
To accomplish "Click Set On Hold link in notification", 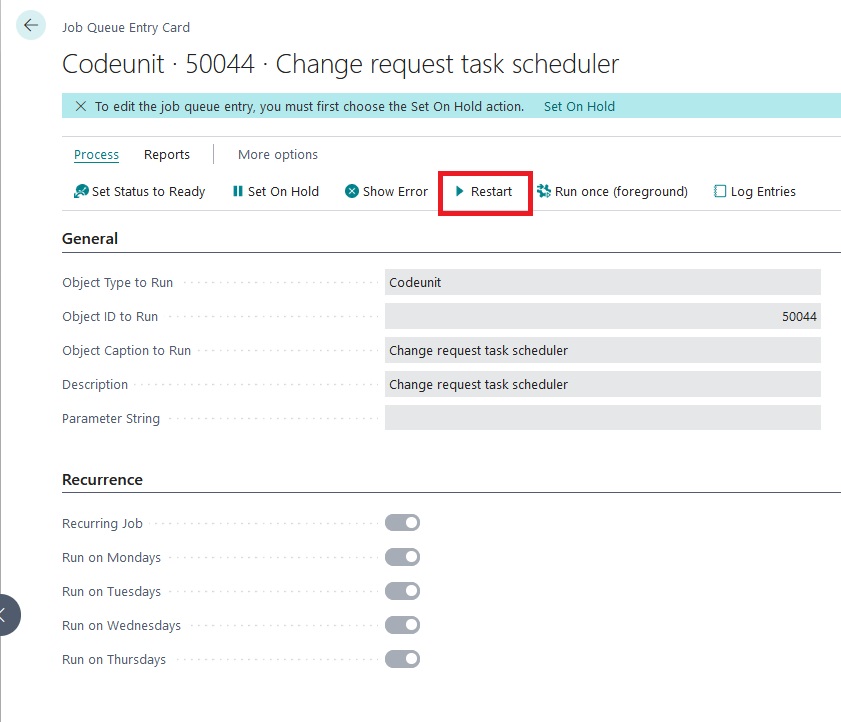I will [579, 106].
